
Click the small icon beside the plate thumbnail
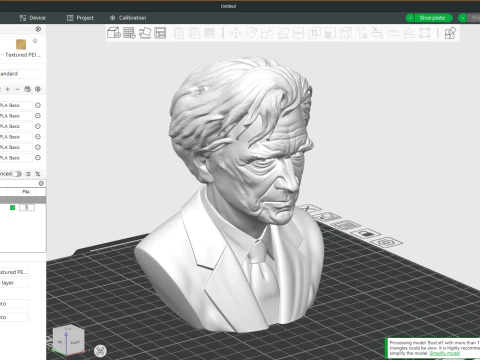pyautogui.click(x=35, y=41)
